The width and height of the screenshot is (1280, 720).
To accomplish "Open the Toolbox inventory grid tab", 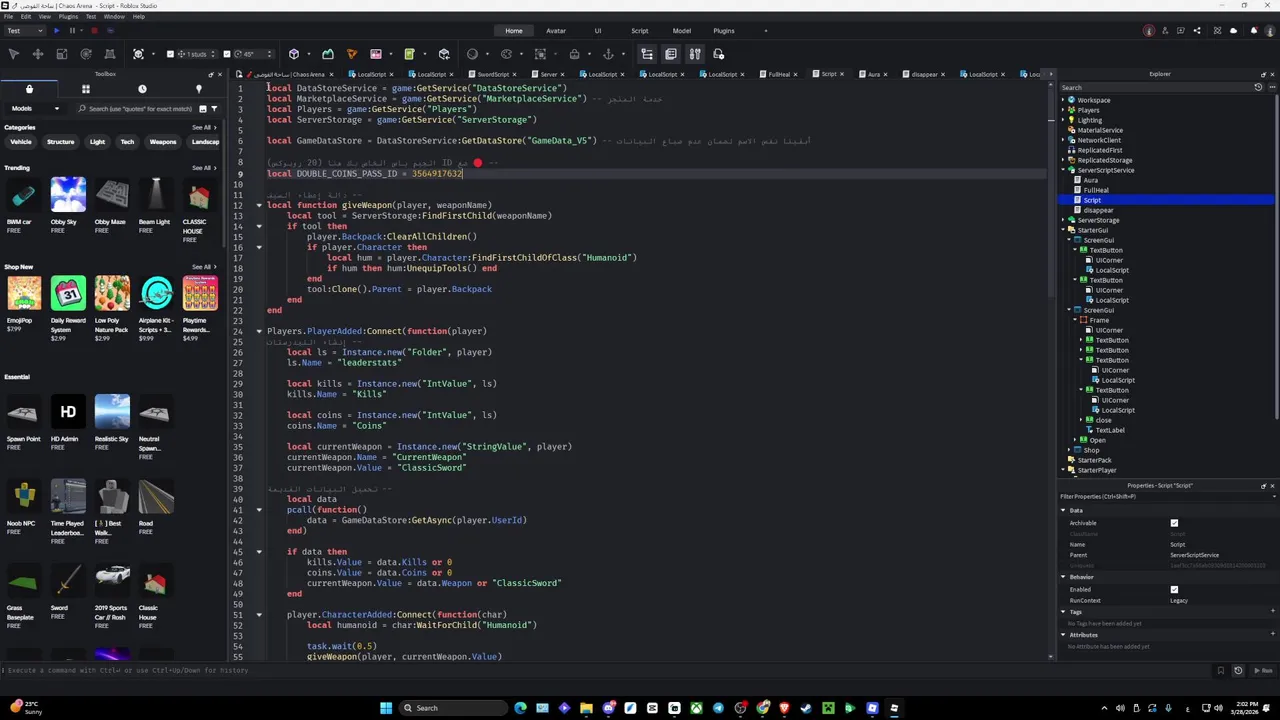I will (x=86, y=89).
